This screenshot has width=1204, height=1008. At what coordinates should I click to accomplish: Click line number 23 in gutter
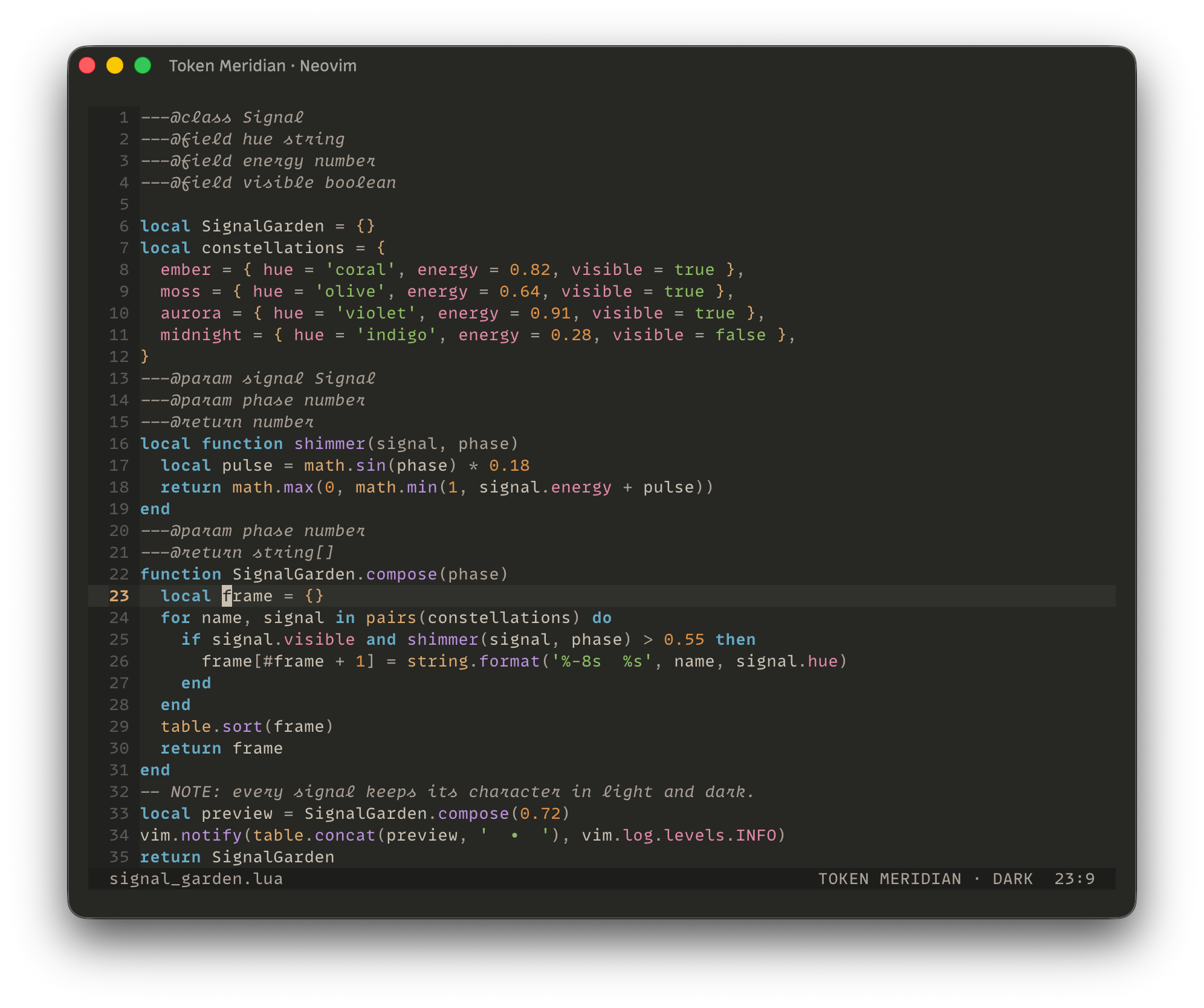click(119, 596)
